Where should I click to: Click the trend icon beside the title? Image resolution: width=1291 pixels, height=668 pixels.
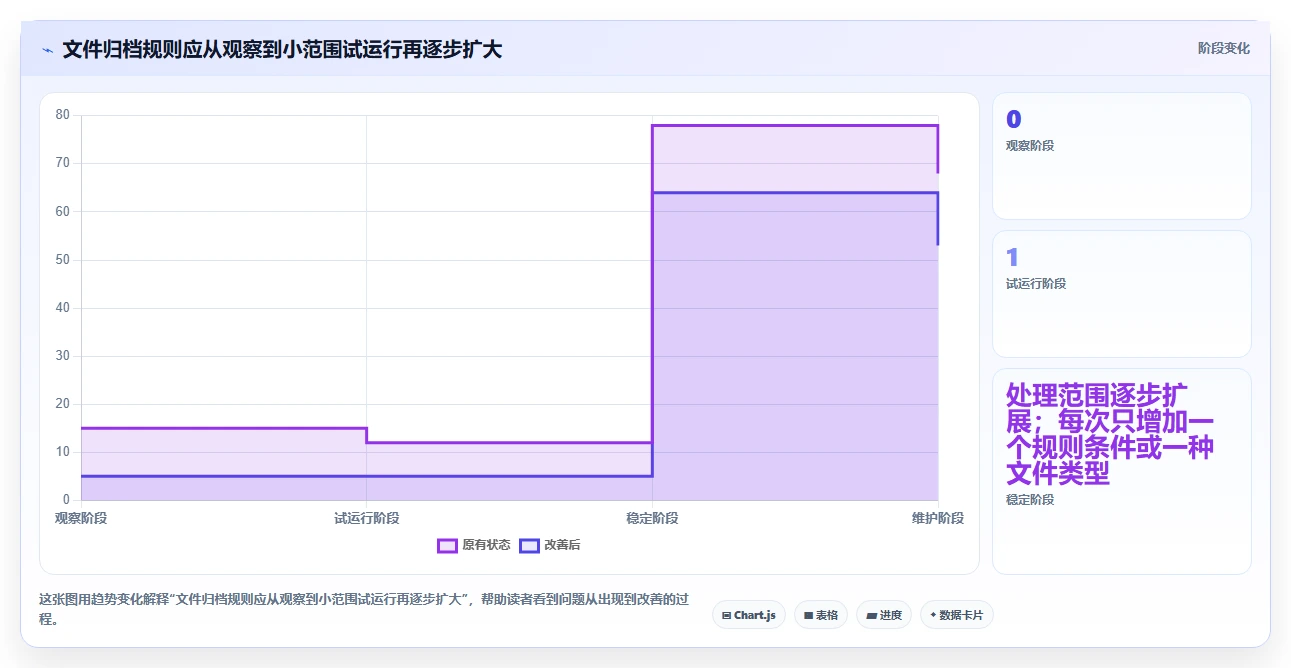47,50
